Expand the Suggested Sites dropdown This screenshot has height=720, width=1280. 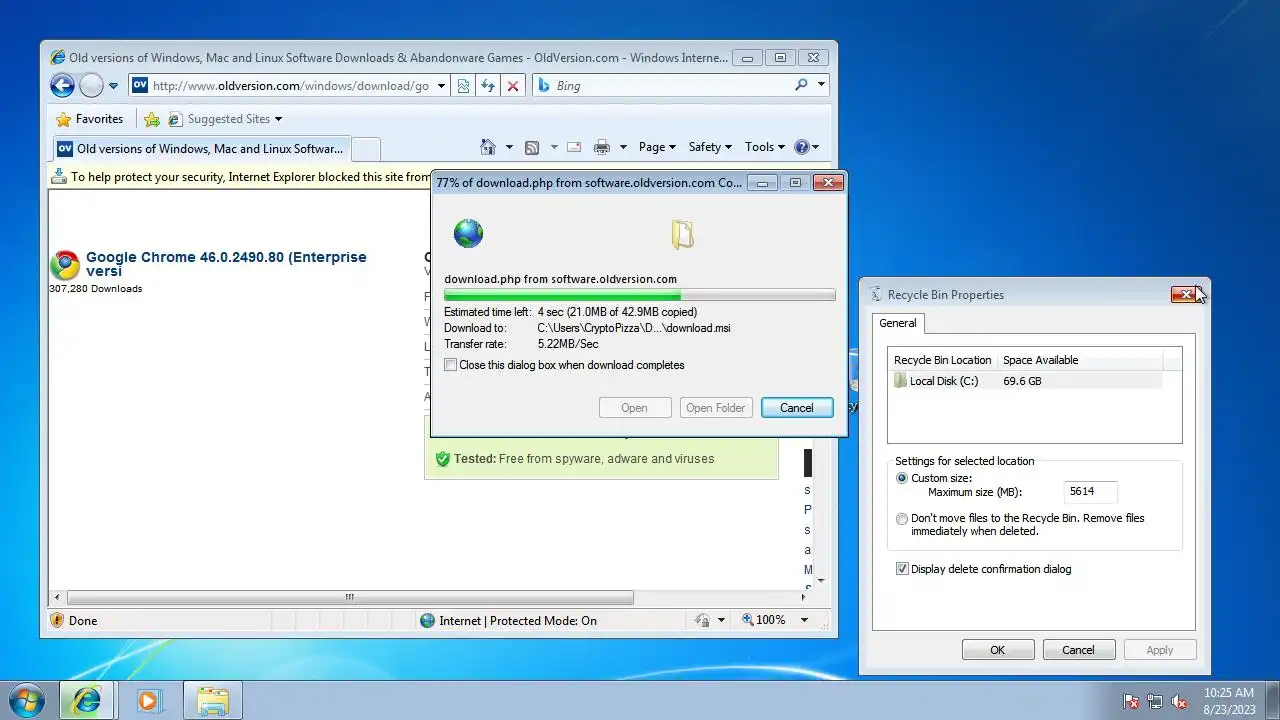click(278, 119)
